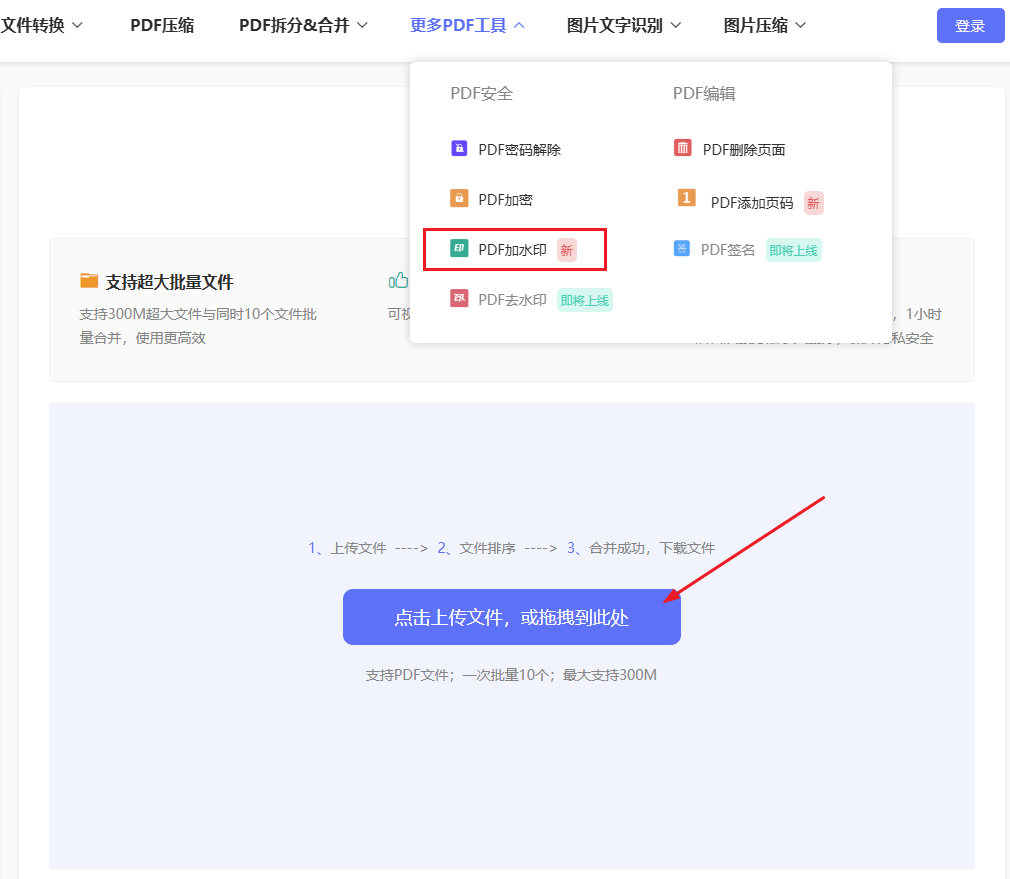This screenshot has width=1010, height=879.
Task: Open the PDF密码解除 tool link
Action: coord(520,147)
